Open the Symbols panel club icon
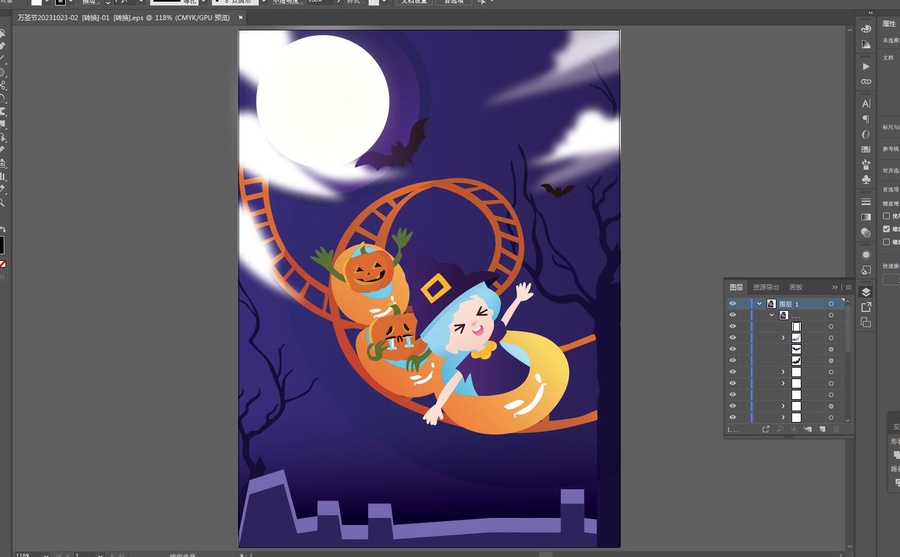The height and width of the screenshot is (557, 900). (x=866, y=180)
